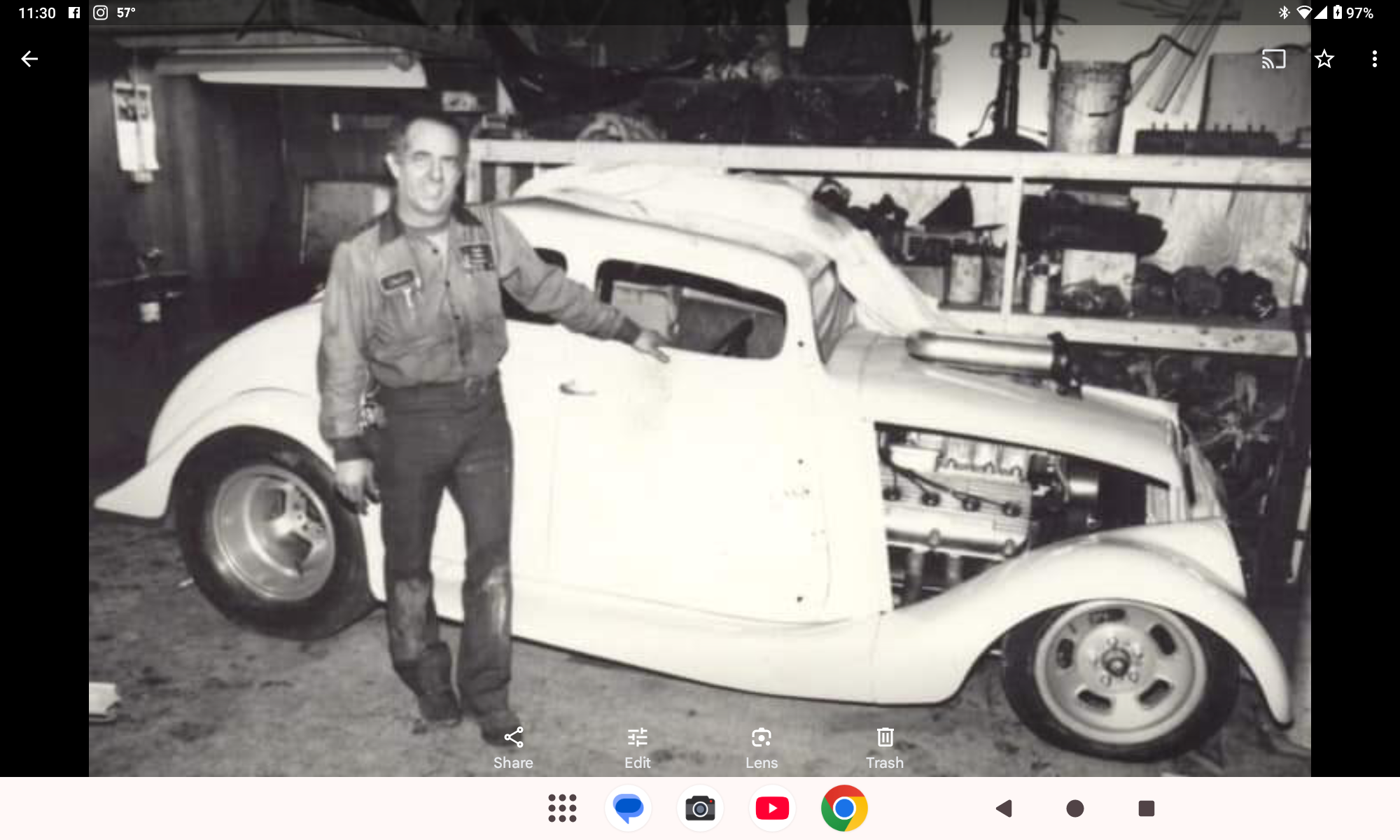The image size is (1400, 840).
Task: Toggle the favorite star on photo
Action: [1324, 59]
